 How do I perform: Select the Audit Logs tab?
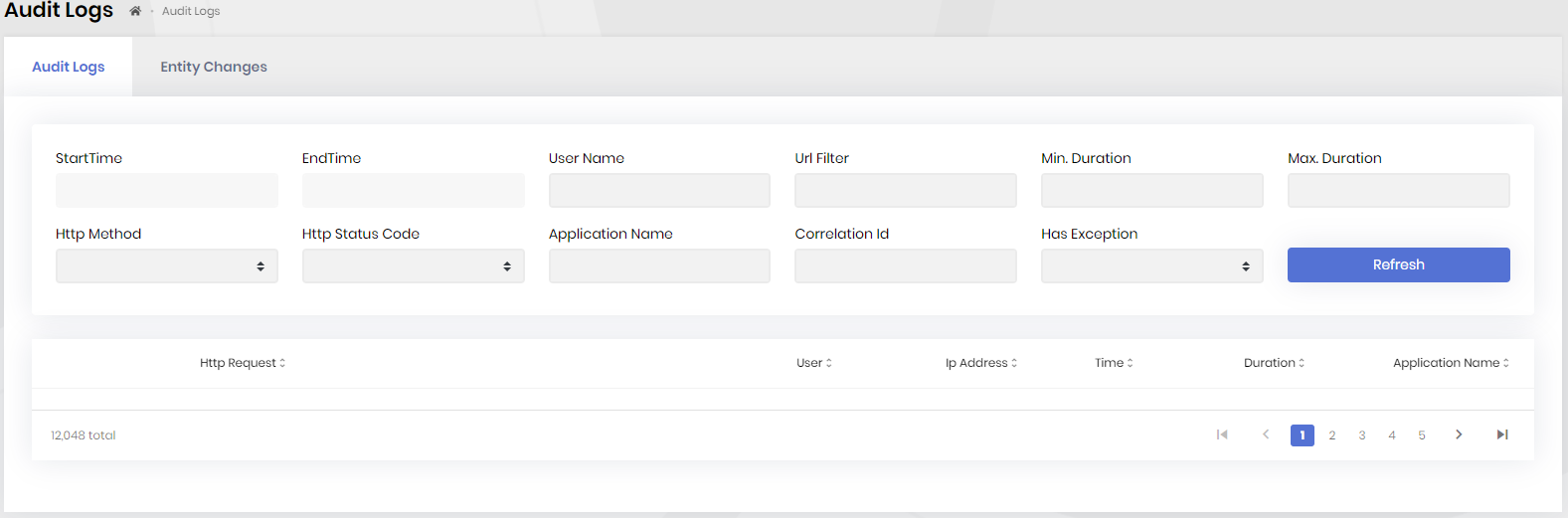click(69, 67)
